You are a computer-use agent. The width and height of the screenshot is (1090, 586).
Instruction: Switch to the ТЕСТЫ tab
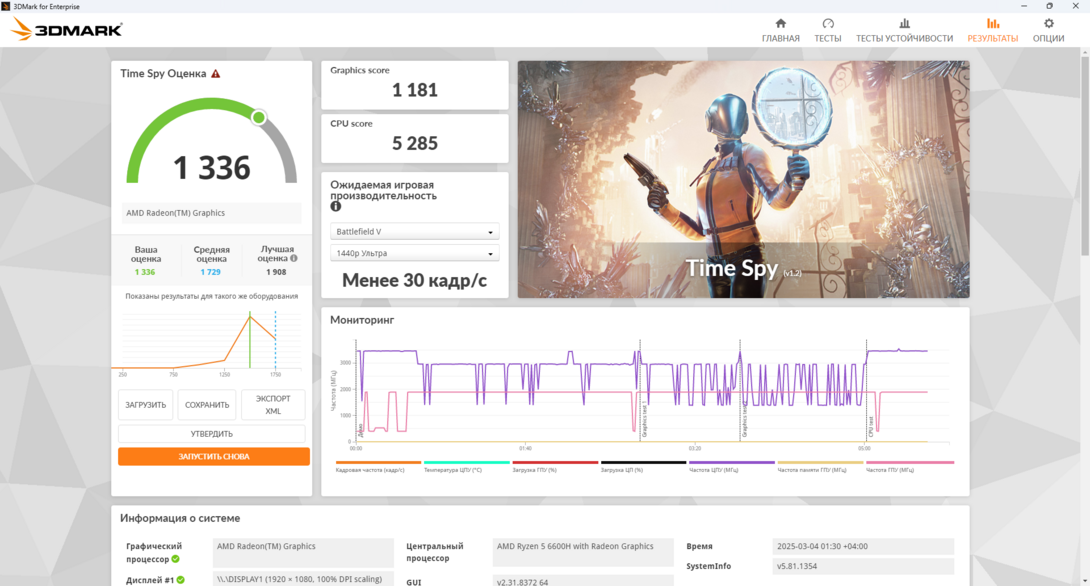point(828,27)
